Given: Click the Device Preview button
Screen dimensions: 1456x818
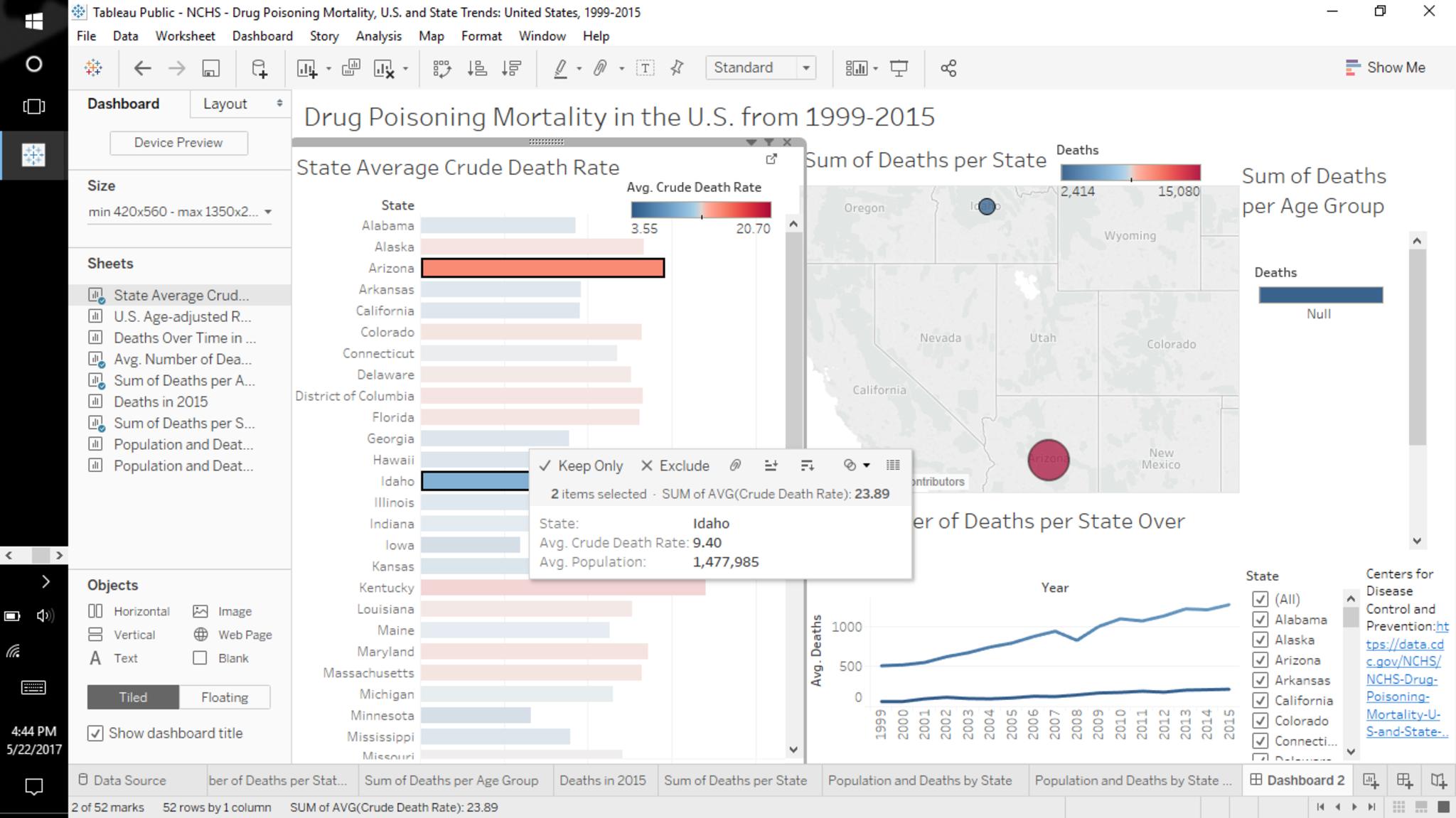Looking at the screenshot, I should [178, 143].
